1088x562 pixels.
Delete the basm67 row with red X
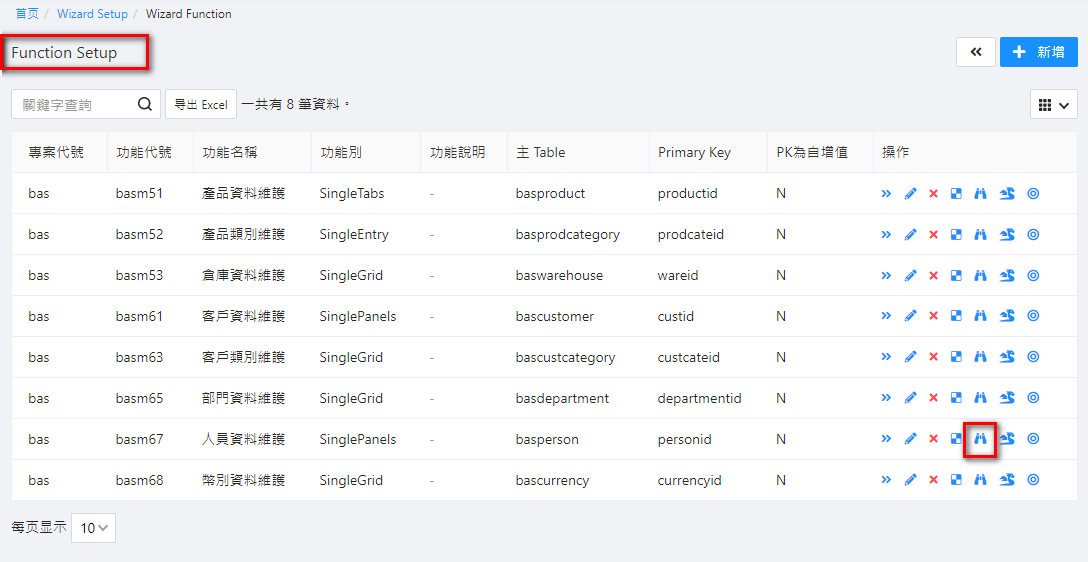[933, 439]
